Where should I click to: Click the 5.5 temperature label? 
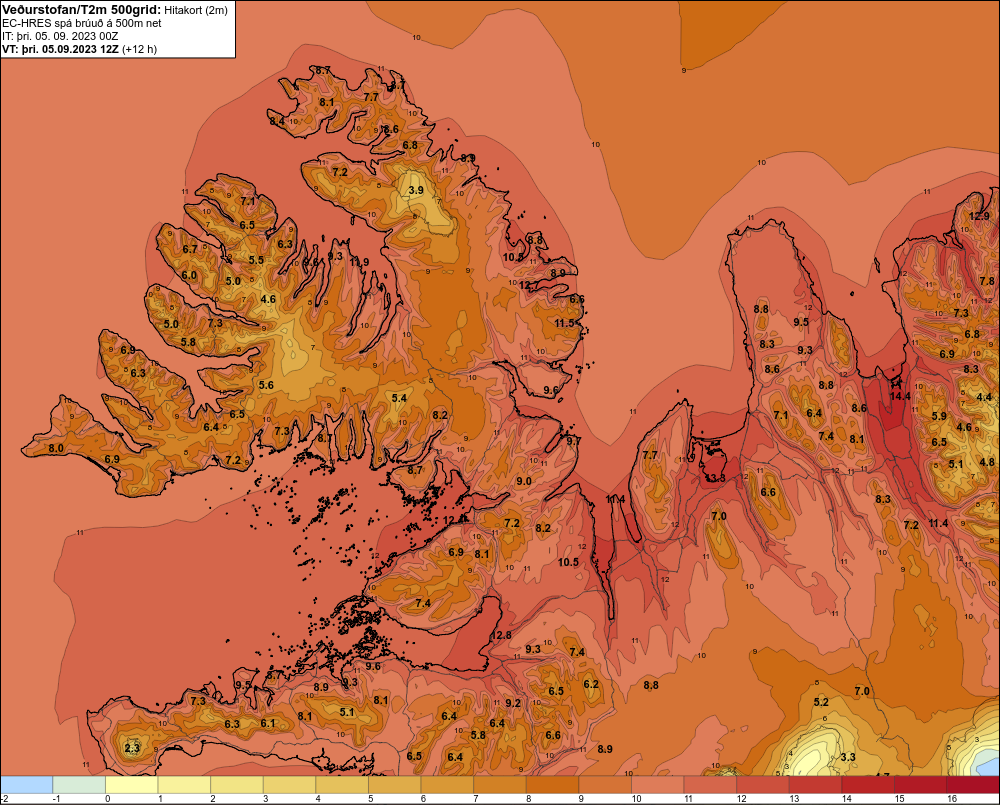pyautogui.click(x=256, y=260)
